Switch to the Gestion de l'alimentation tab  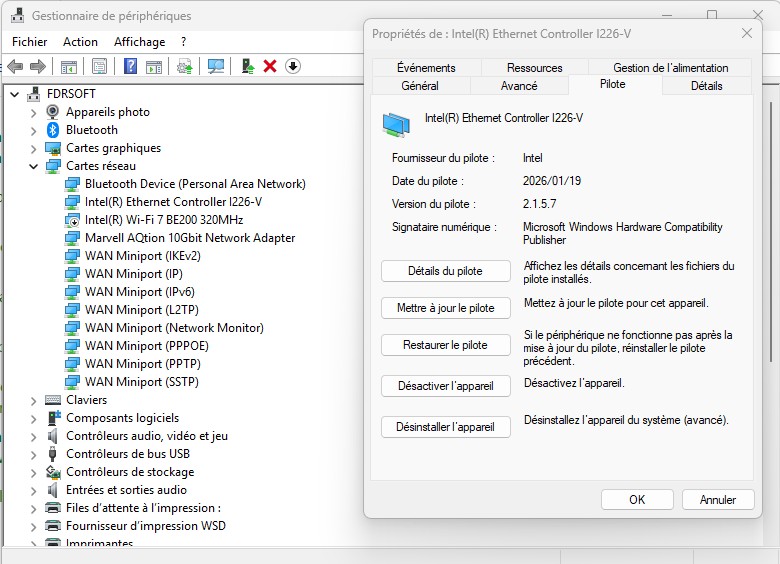(670, 68)
